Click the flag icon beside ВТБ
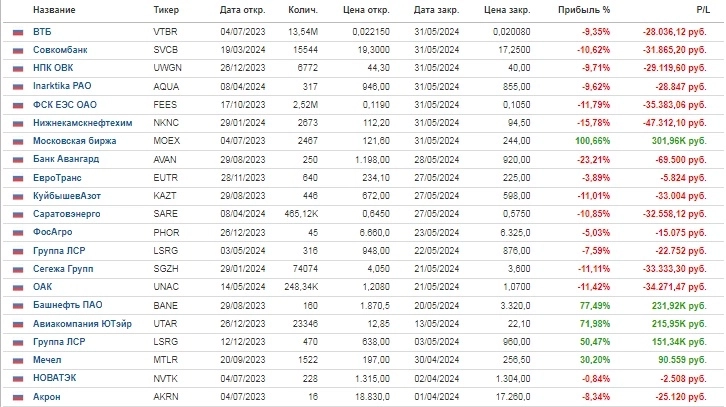This screenshot has height=407, width=726. [x=18, y=33]
